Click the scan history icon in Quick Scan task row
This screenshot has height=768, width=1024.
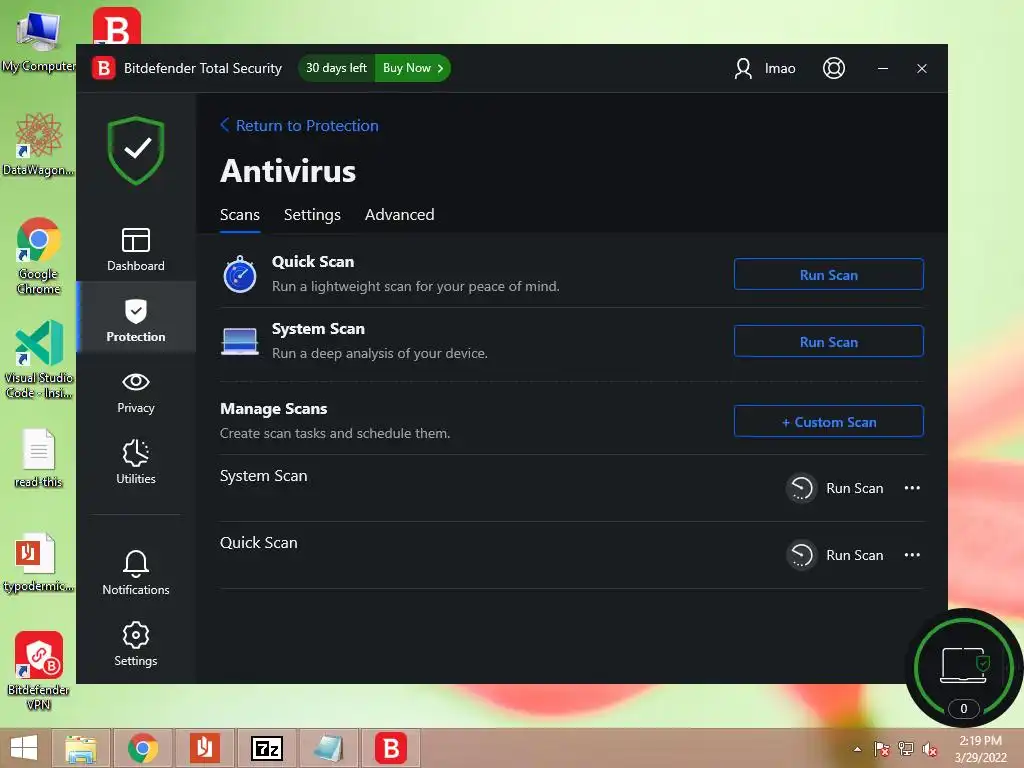(x=801, y=555)
